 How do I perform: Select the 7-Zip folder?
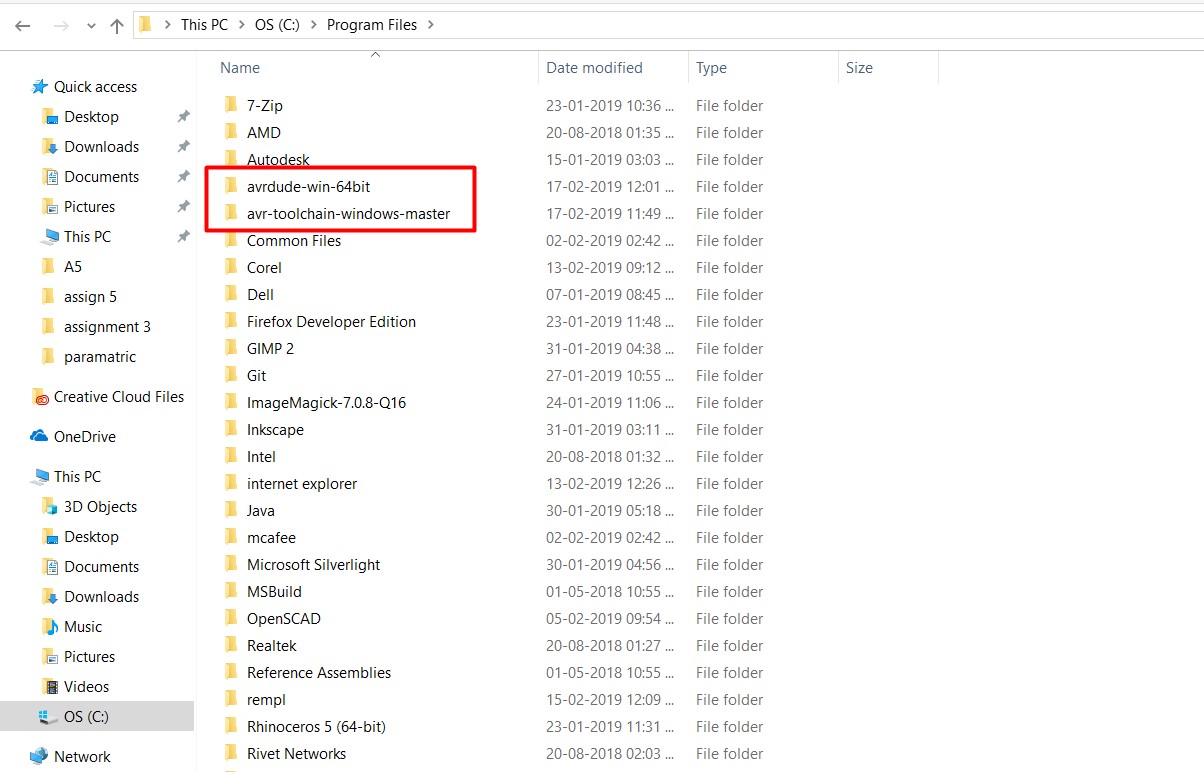[x=265, y=106]
